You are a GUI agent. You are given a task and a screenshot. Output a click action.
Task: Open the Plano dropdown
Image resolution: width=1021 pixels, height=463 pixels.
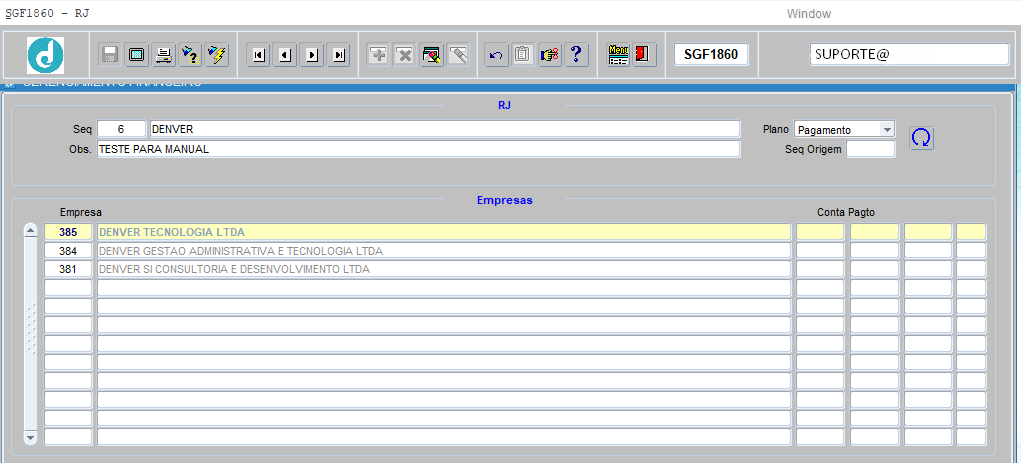pyautogui.click(x=886, y=130)
